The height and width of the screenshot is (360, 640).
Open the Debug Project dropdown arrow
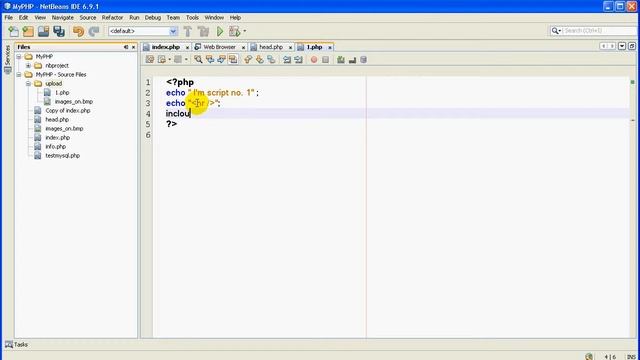(x=244, y=31)
